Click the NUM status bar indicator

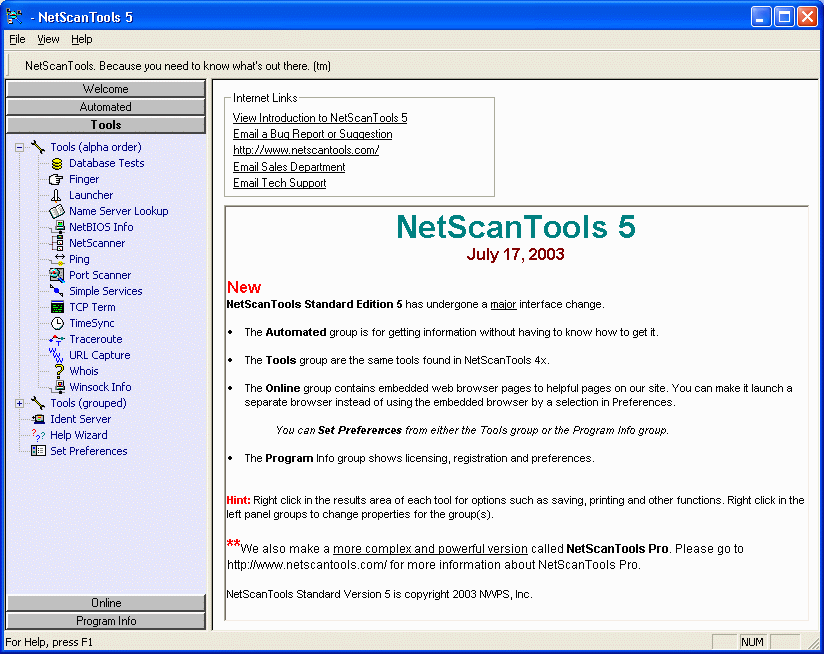[752, 642]
